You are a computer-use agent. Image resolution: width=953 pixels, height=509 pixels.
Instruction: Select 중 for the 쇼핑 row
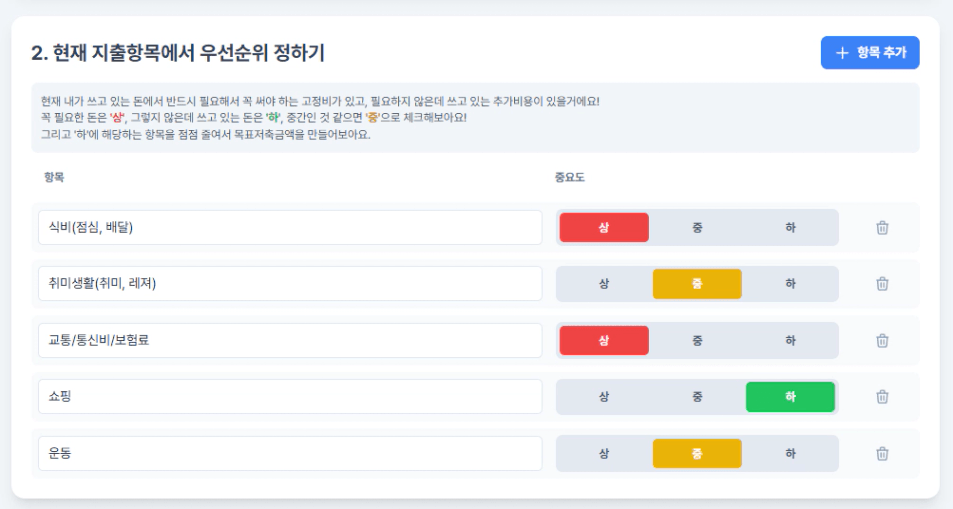(697, 396)
